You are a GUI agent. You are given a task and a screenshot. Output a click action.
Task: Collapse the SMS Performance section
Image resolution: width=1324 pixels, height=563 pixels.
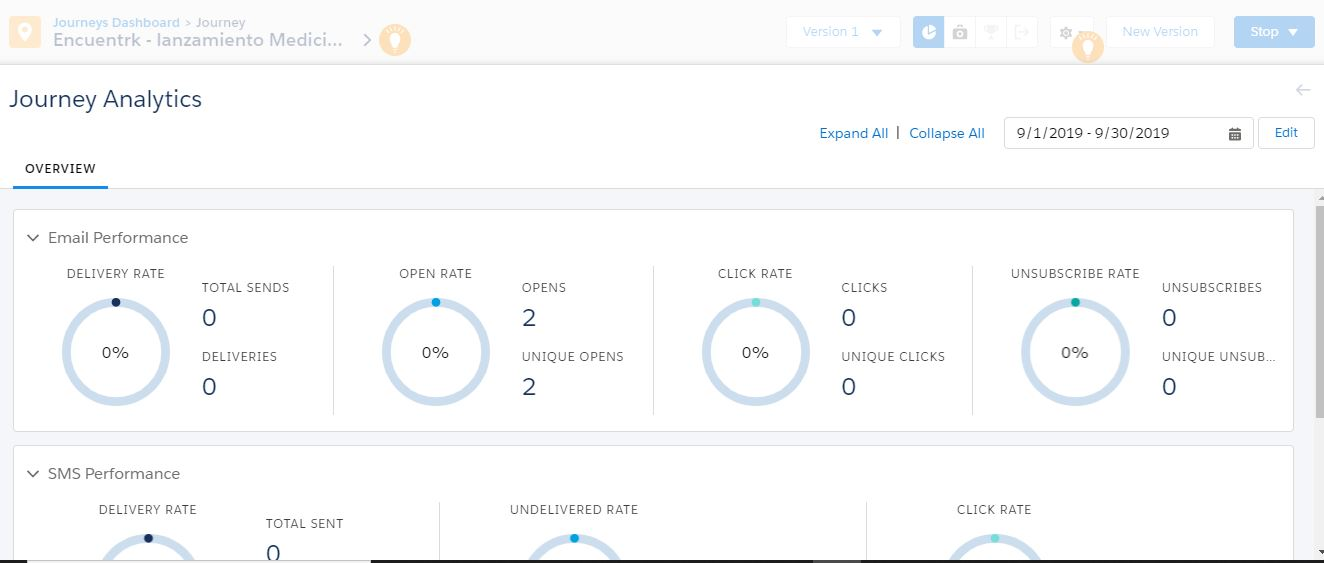[x=33, y=474]
